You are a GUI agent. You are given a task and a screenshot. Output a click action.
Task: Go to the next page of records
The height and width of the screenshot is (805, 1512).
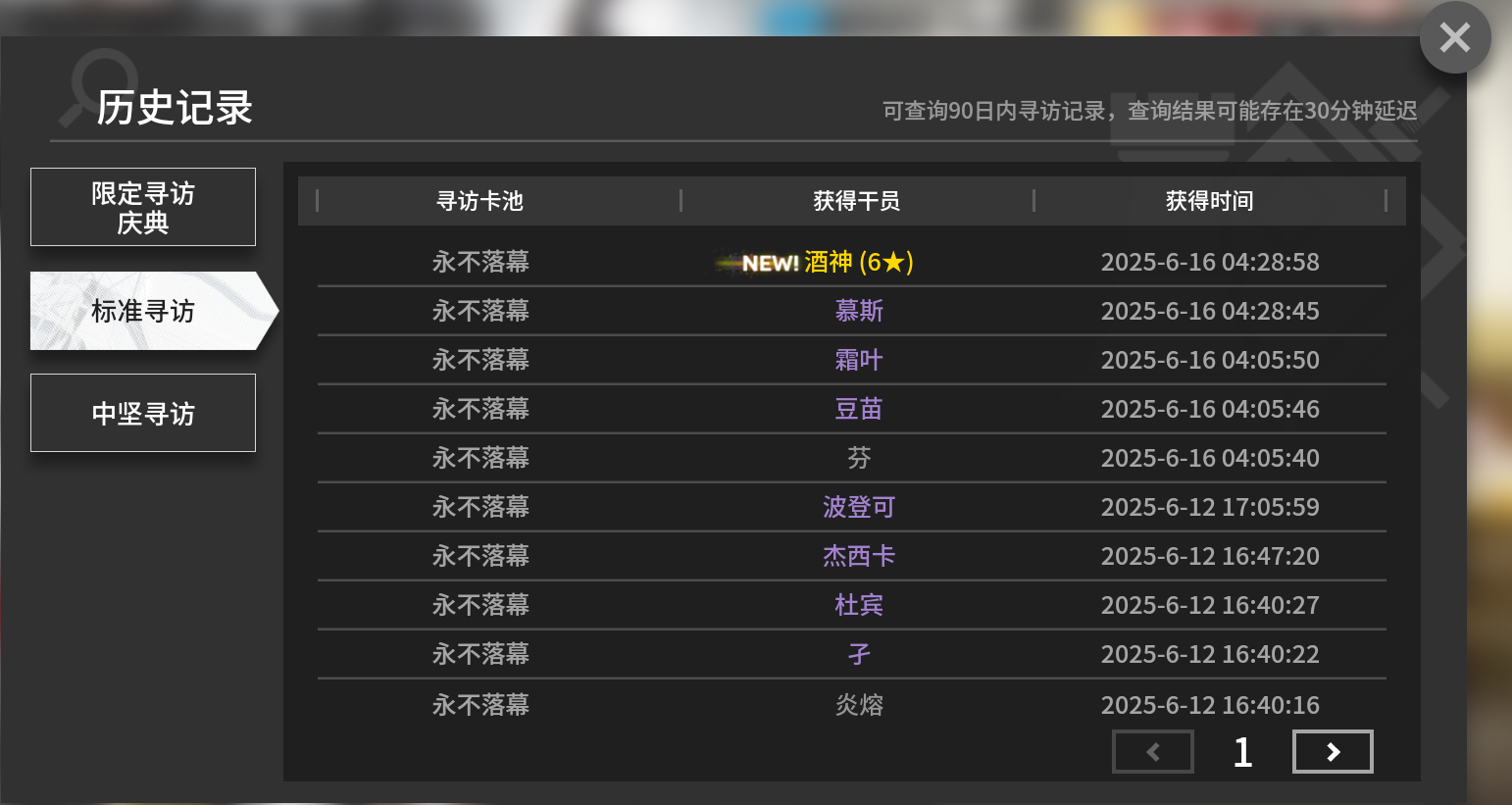[1333, 752]
